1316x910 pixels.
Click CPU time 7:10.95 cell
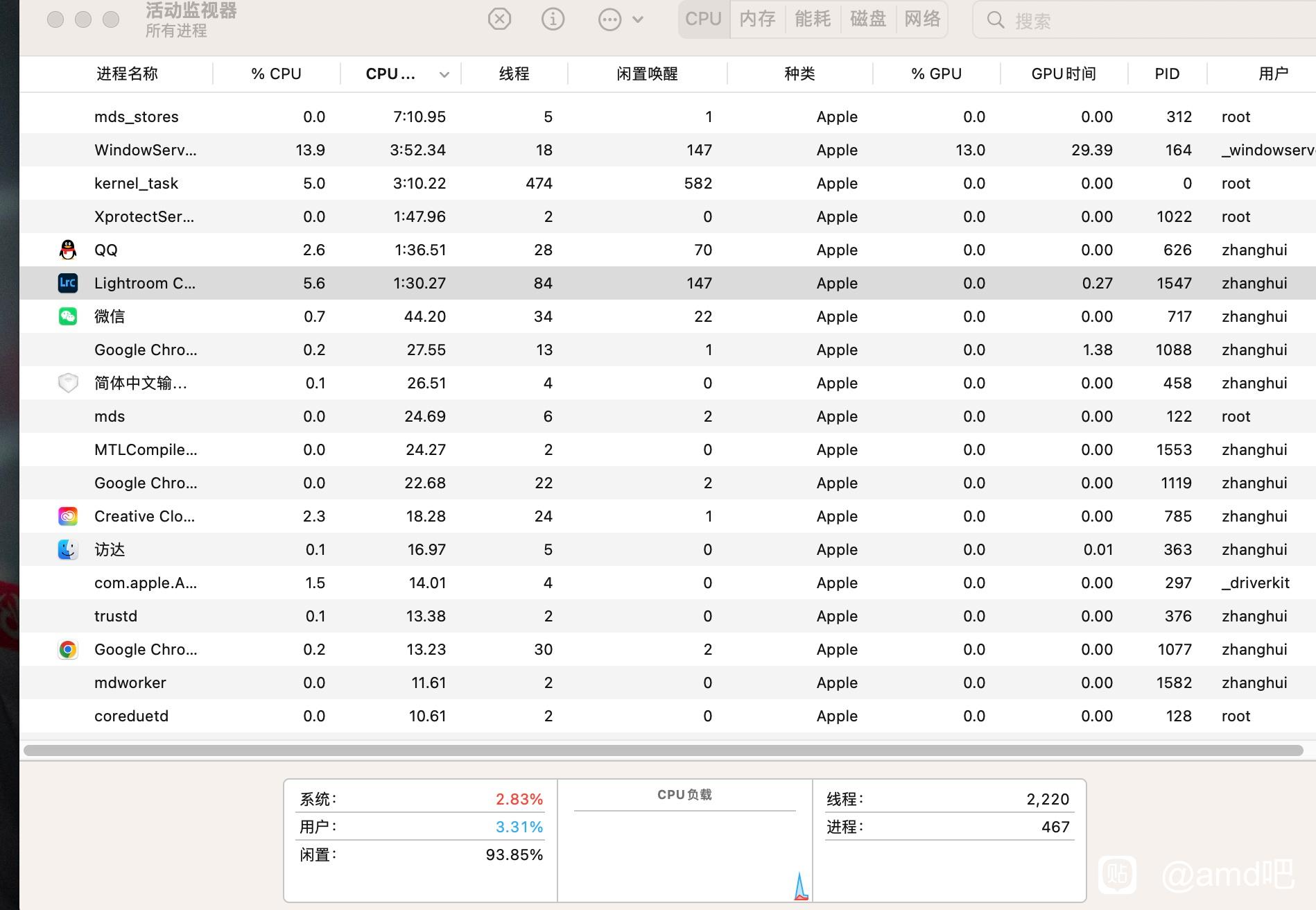(x=419, y=117)
